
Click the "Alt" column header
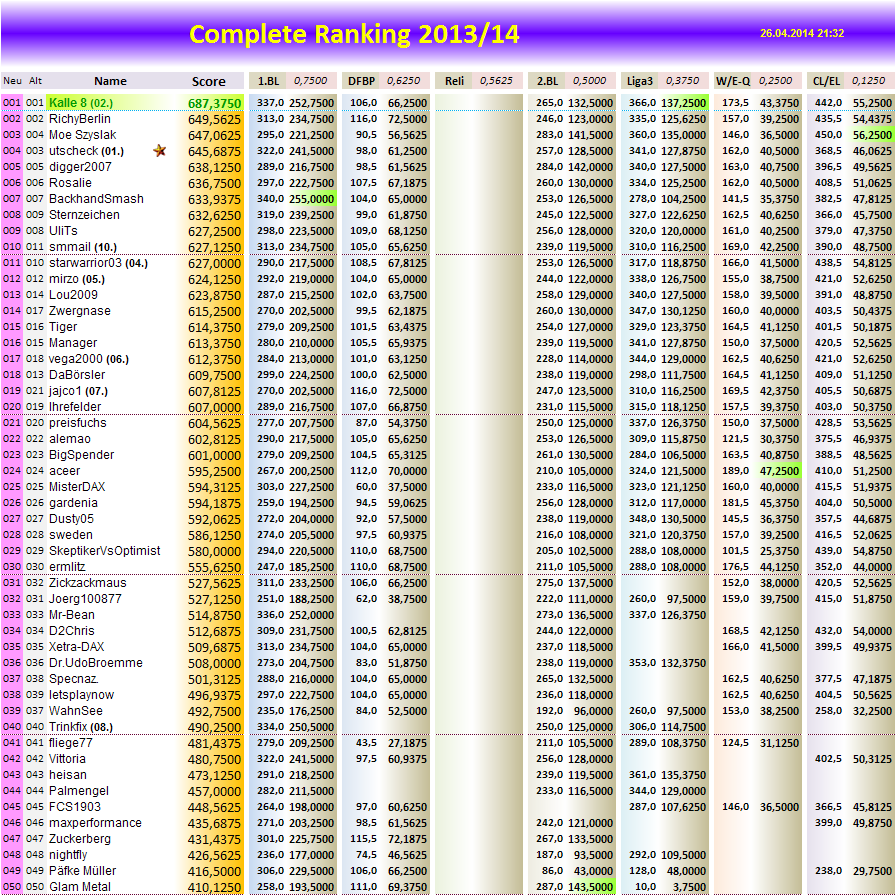[35, 81]
